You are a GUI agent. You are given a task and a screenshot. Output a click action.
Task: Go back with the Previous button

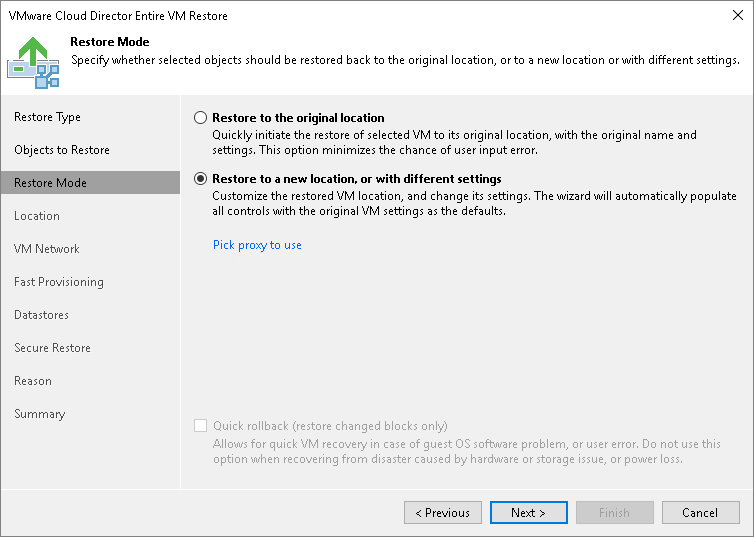[442, 512]
